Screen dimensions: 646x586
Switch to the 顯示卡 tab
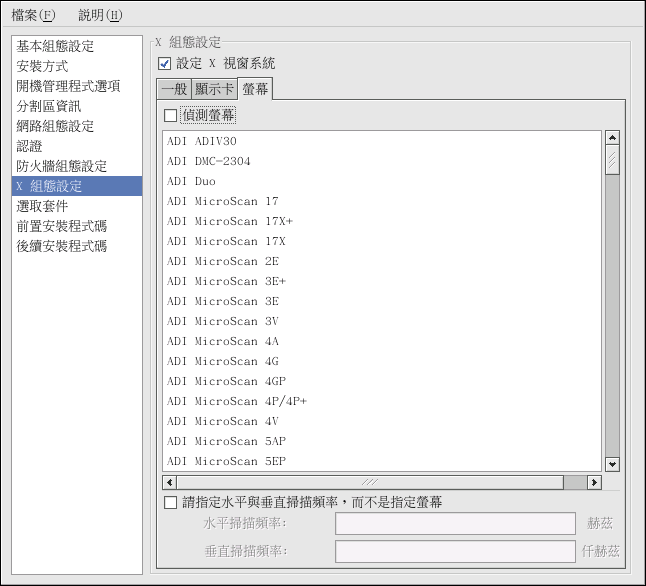pyautogui.click(x=214, y=89)
